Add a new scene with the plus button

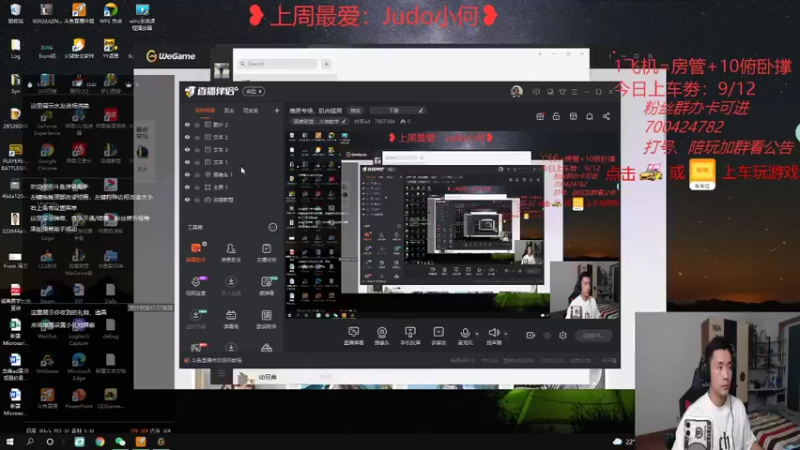[277, 110]
